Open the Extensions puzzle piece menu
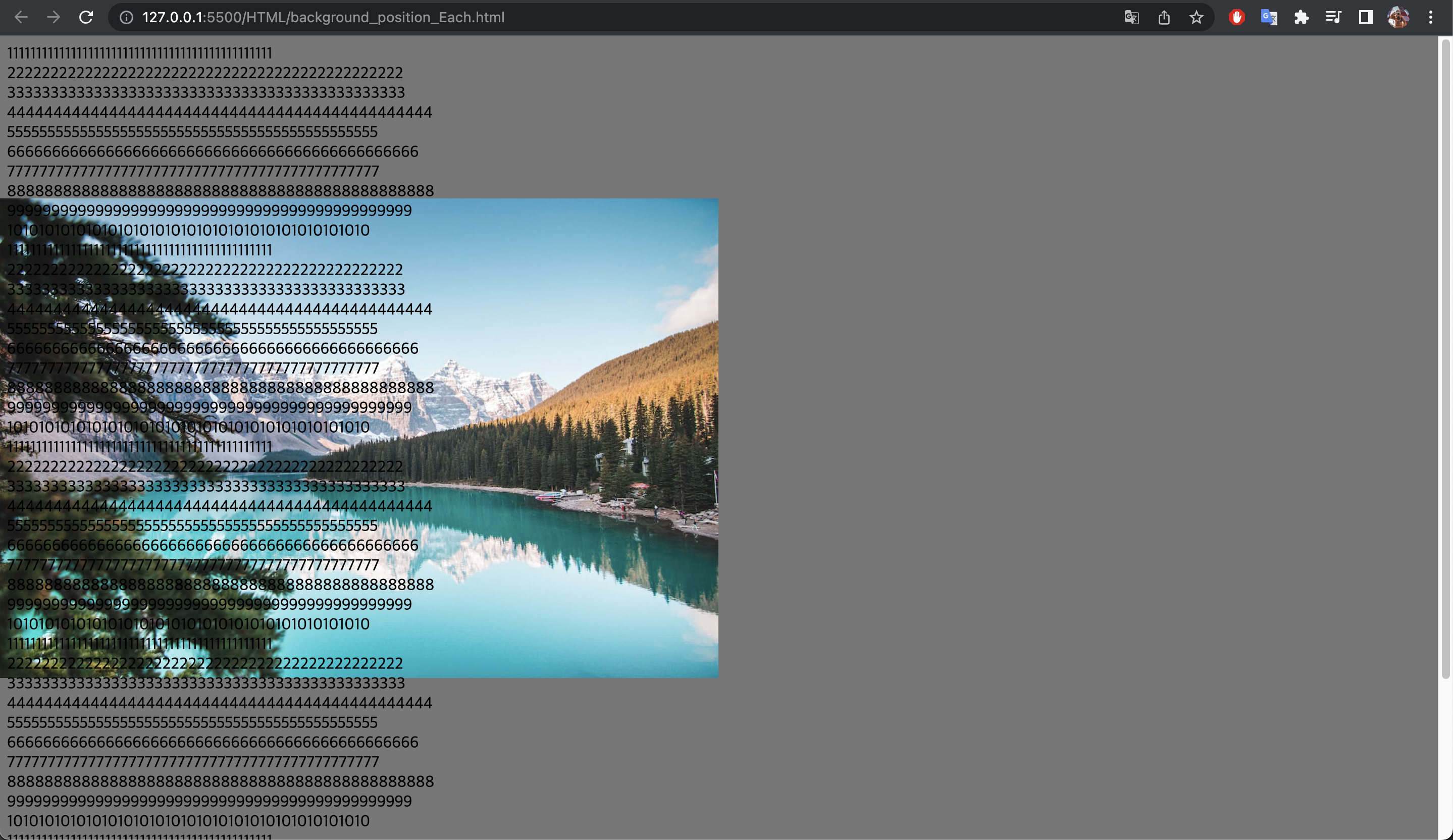 pyautogui.click(x=1301, y=17)
